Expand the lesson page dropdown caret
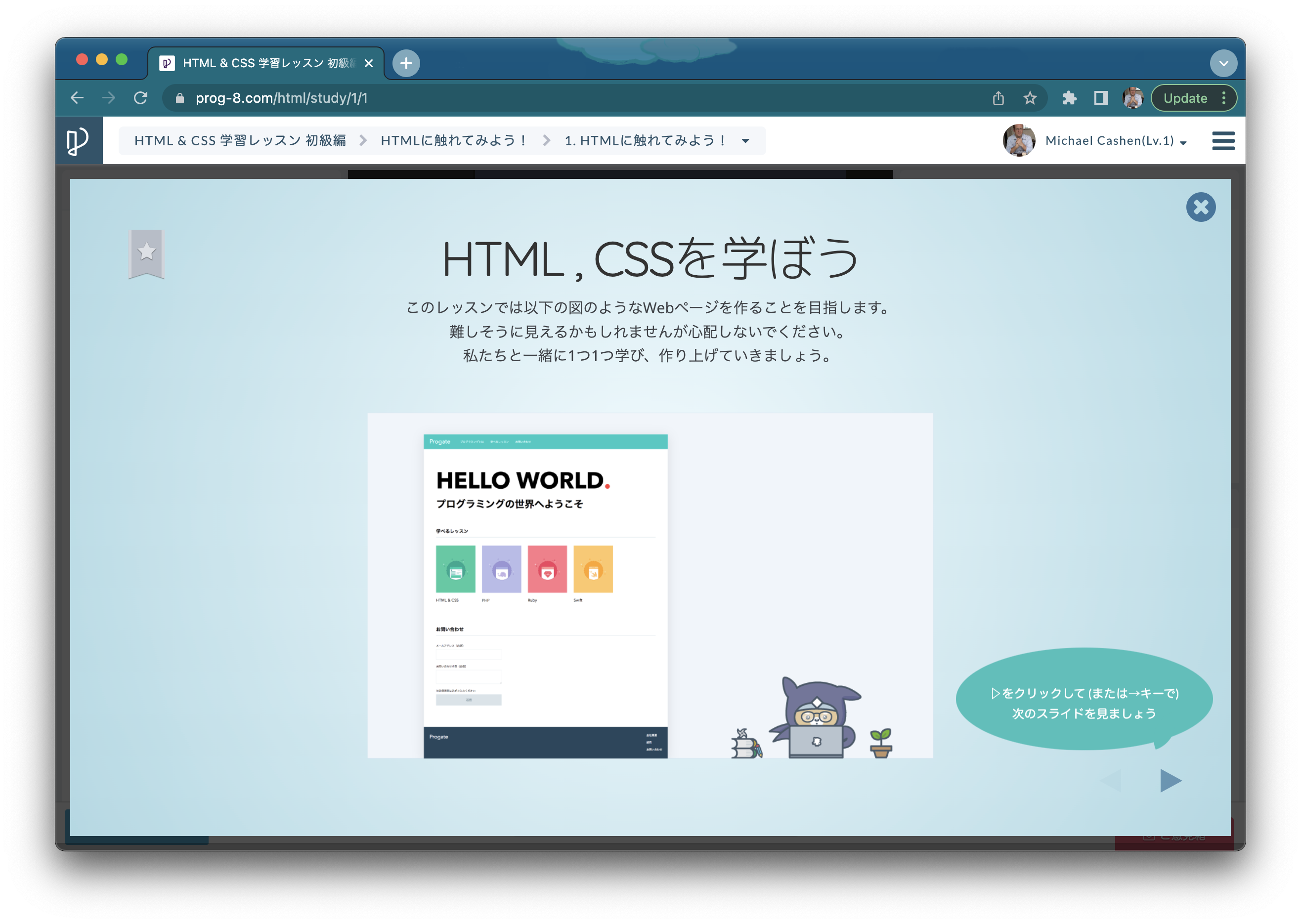1301x924 pixels. tap(745, 141)
